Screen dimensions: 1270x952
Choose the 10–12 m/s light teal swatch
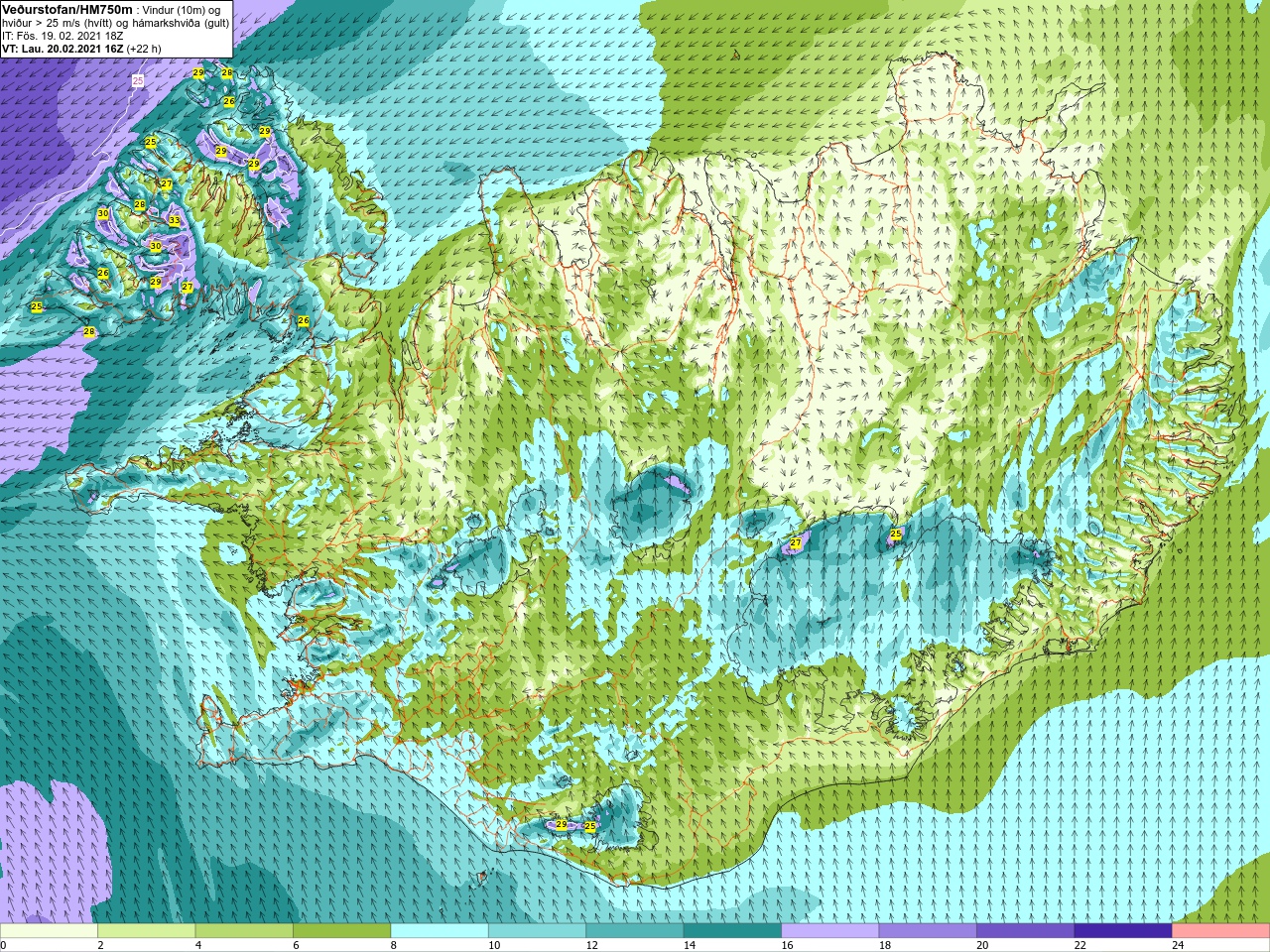(538, 931)
